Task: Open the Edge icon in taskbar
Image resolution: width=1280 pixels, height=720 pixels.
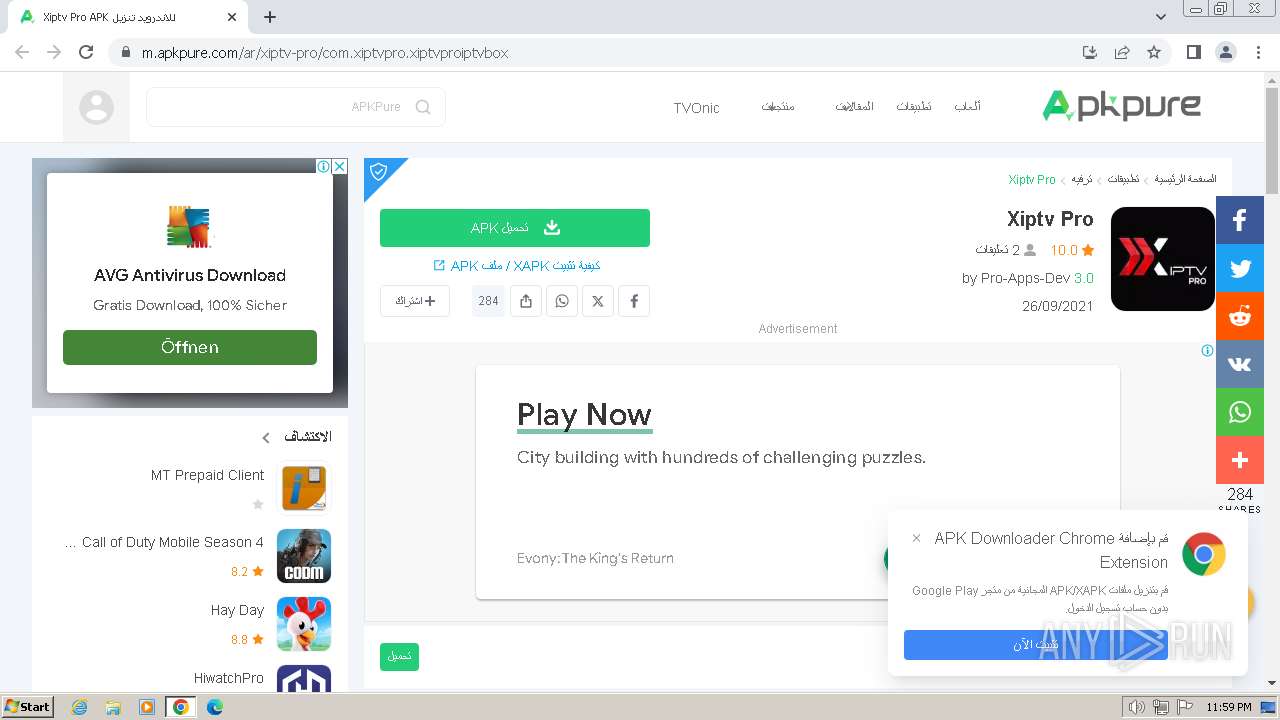Action: pos(214,707)
